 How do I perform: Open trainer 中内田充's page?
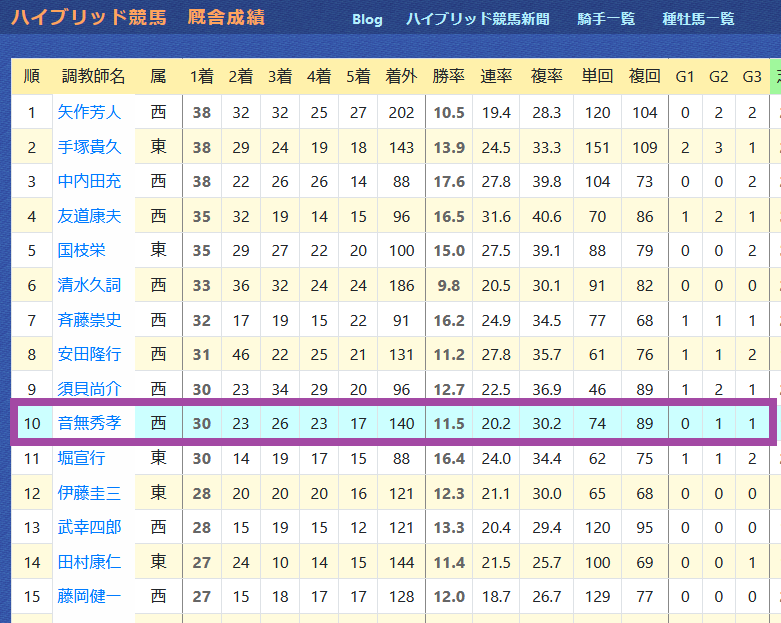[x=89, y=181]
